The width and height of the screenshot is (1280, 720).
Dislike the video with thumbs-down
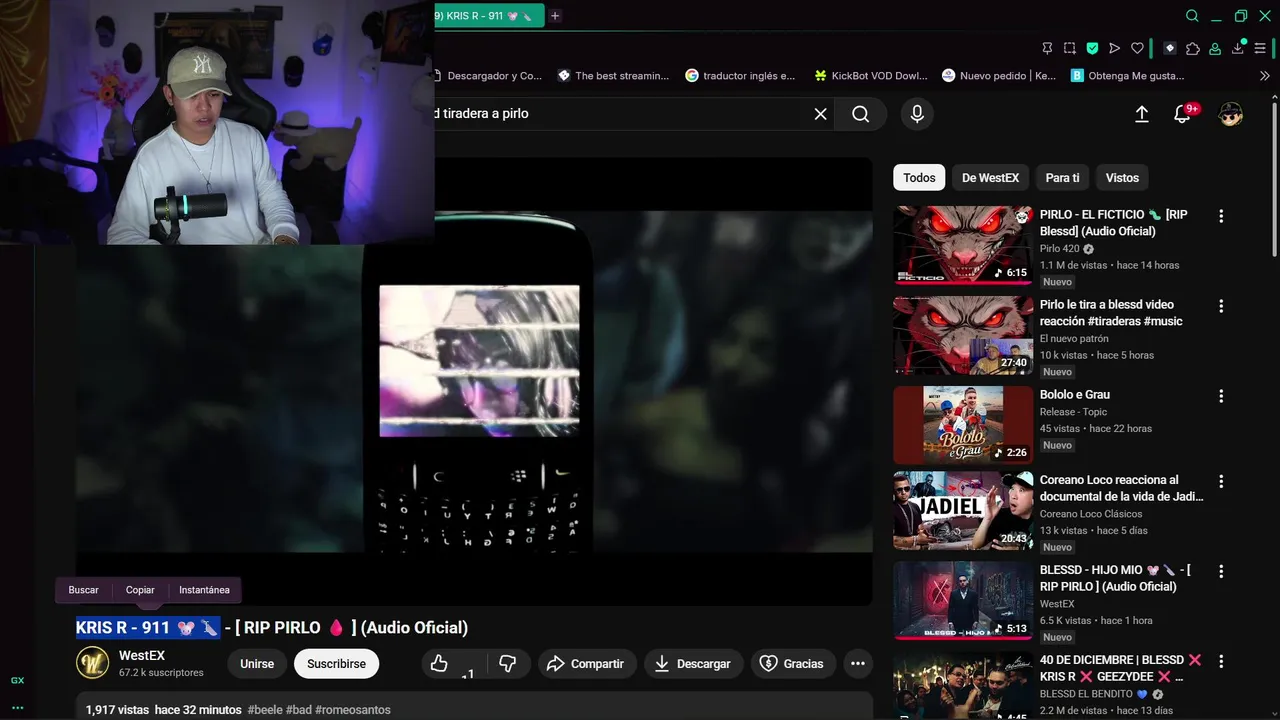coord(508,664)
